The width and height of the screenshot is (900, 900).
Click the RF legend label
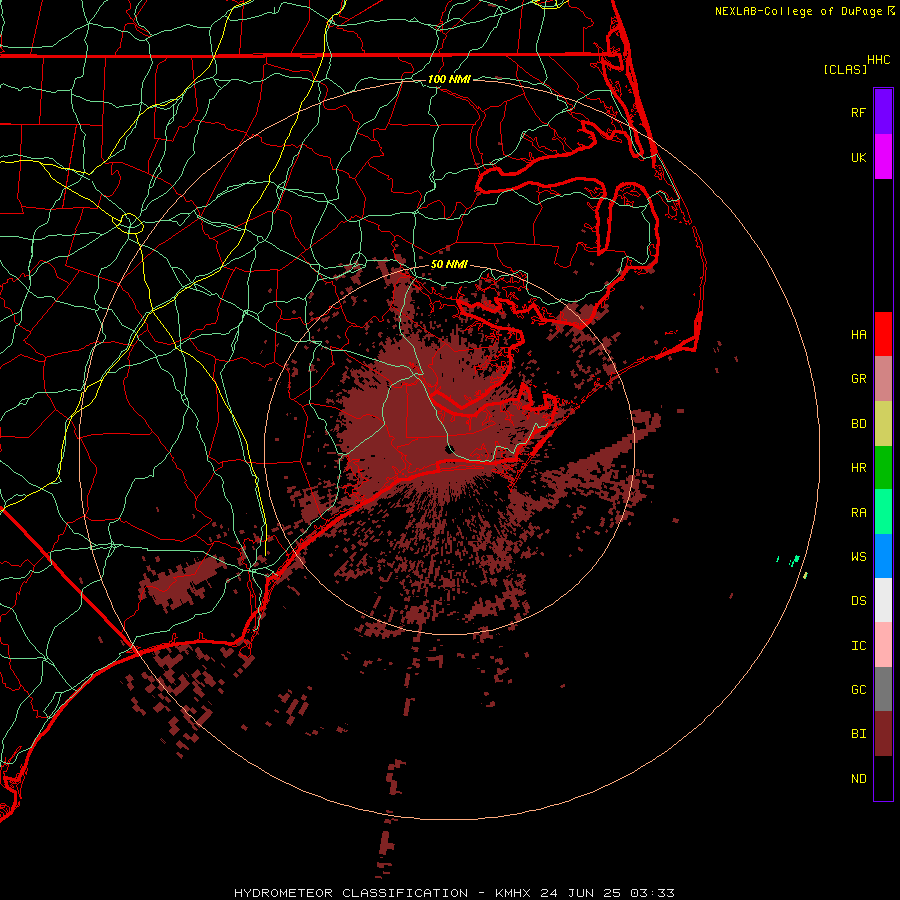pos(859,112)
